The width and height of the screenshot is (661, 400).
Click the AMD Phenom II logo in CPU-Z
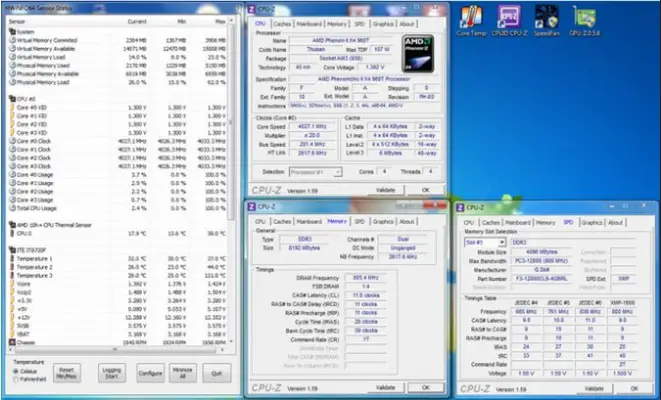pyautogui.click(x=418, y=53)
